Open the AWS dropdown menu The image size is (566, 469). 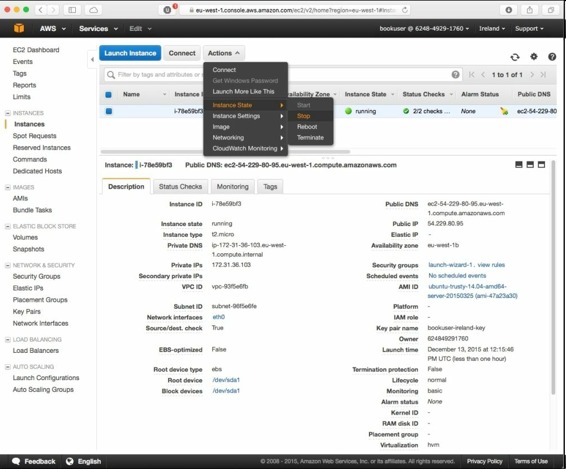click(x=53, y=29)
